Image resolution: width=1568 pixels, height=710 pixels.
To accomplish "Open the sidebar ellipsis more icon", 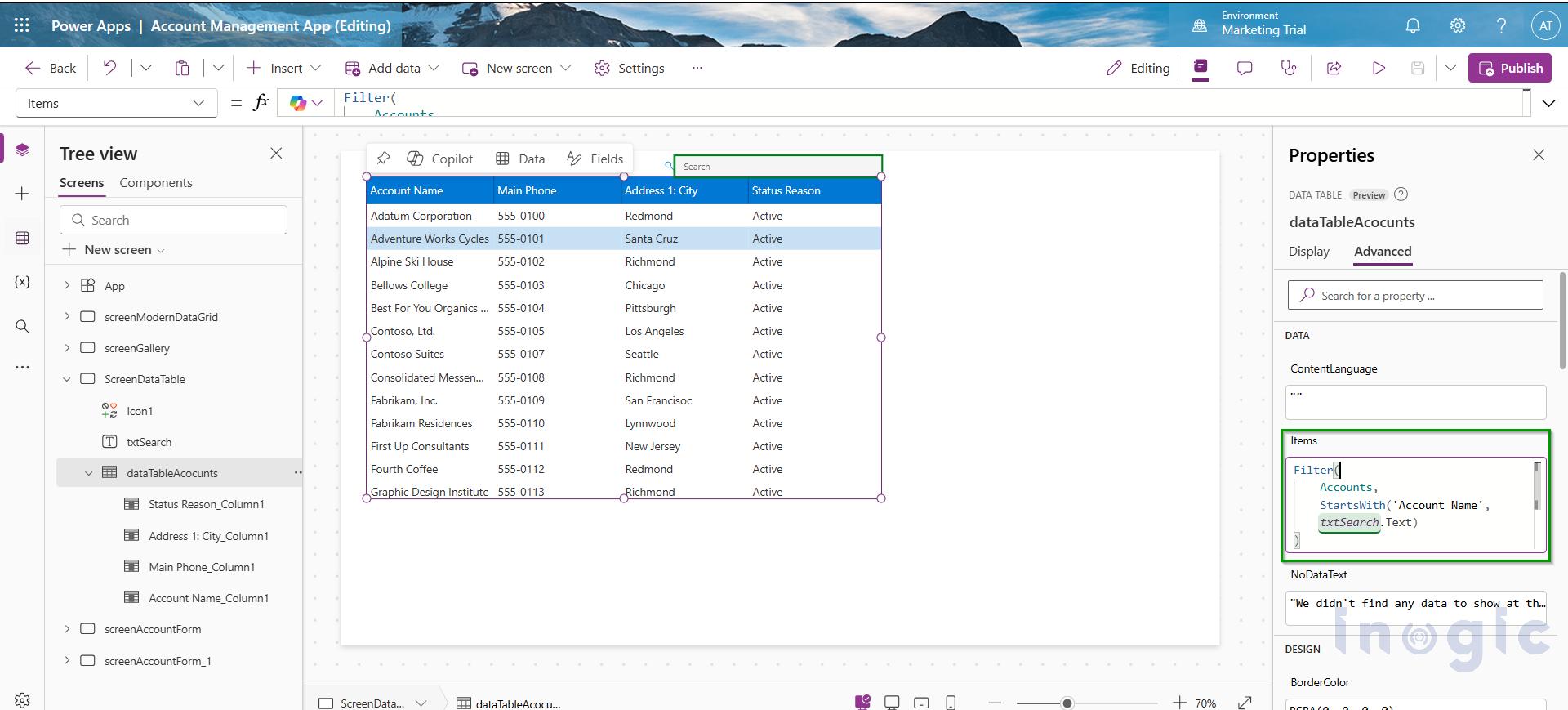I will [x=22, y=367].
